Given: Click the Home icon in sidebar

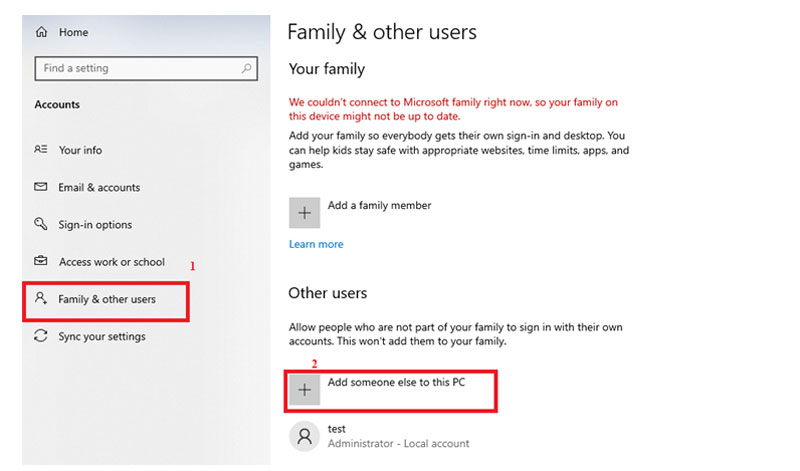Looking at the screenshot, I should (x=41, y=33).
